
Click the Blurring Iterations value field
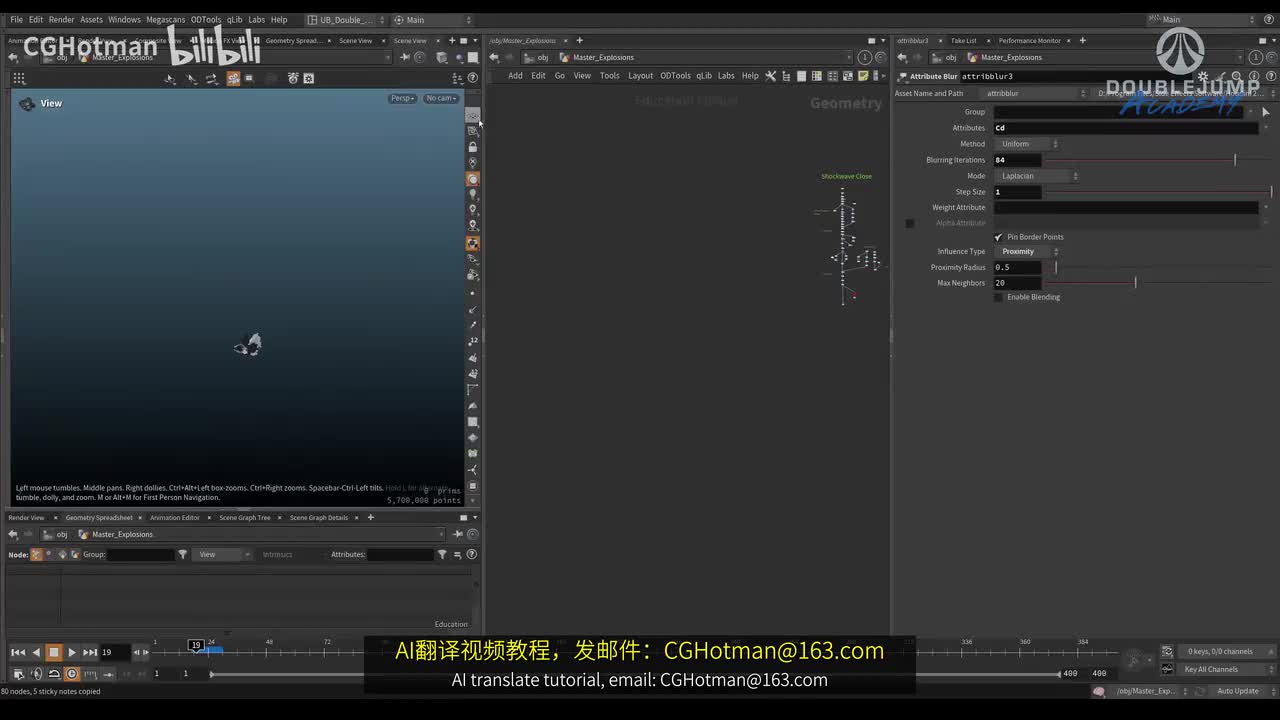(x=1017, y=160)
